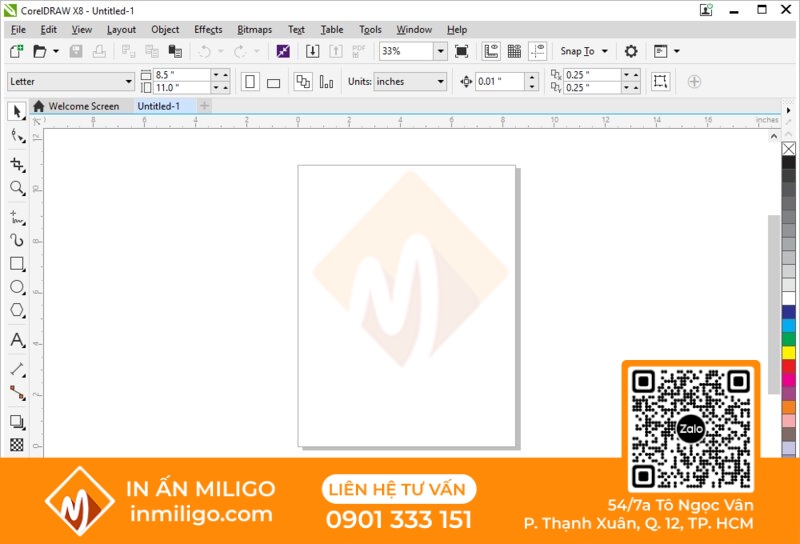Click the Import icon

(x=312, y=51)
